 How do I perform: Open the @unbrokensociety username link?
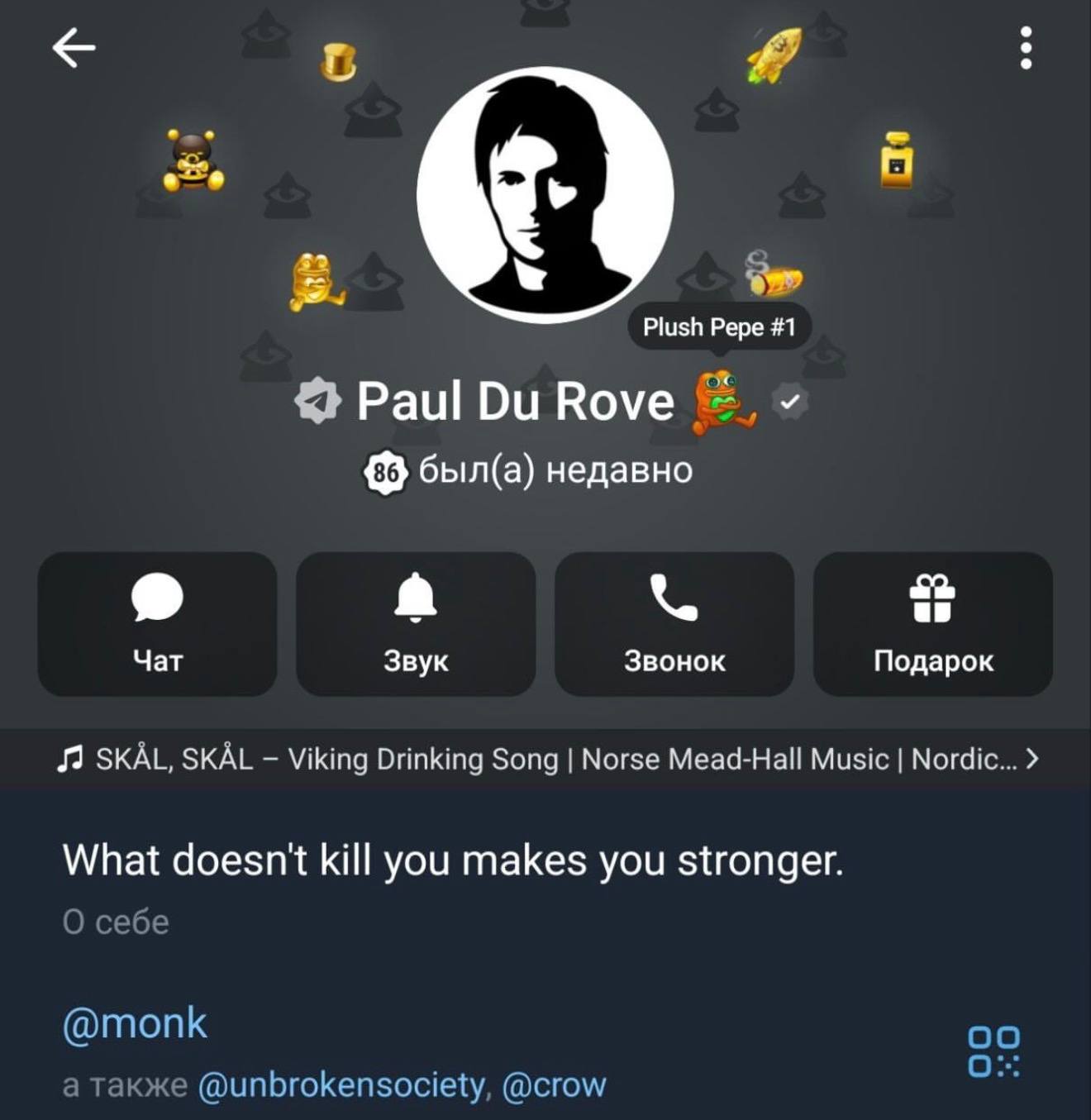[x=343, y=1084]
